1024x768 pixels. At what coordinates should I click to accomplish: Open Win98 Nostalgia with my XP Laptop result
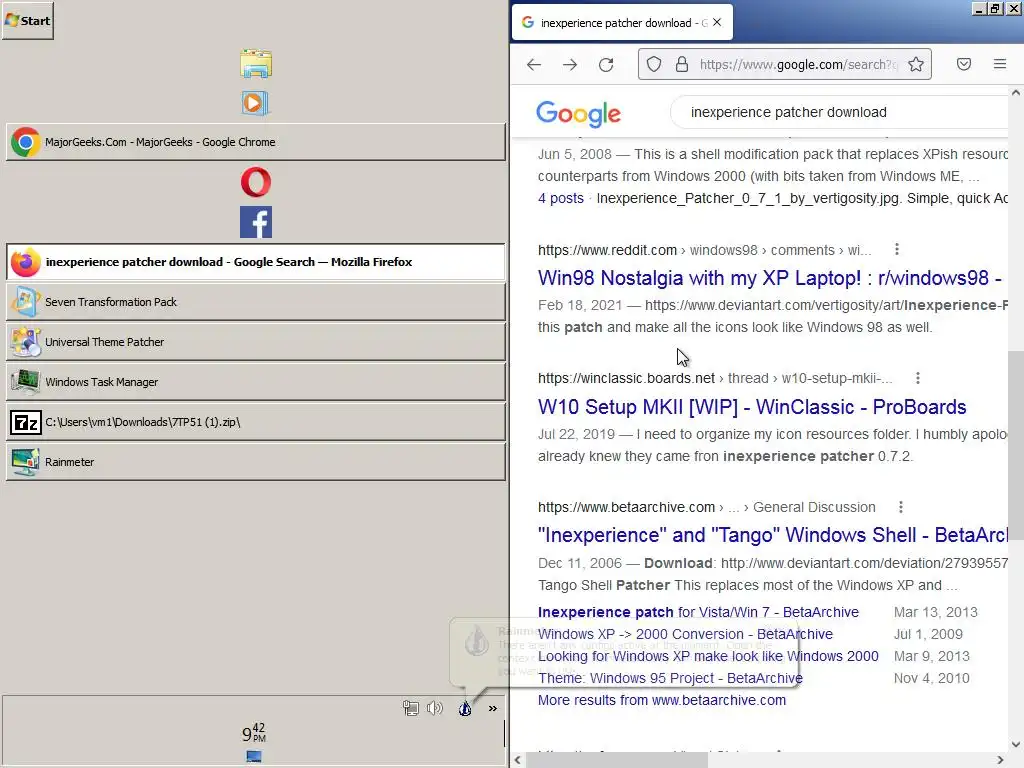(769, 278)
